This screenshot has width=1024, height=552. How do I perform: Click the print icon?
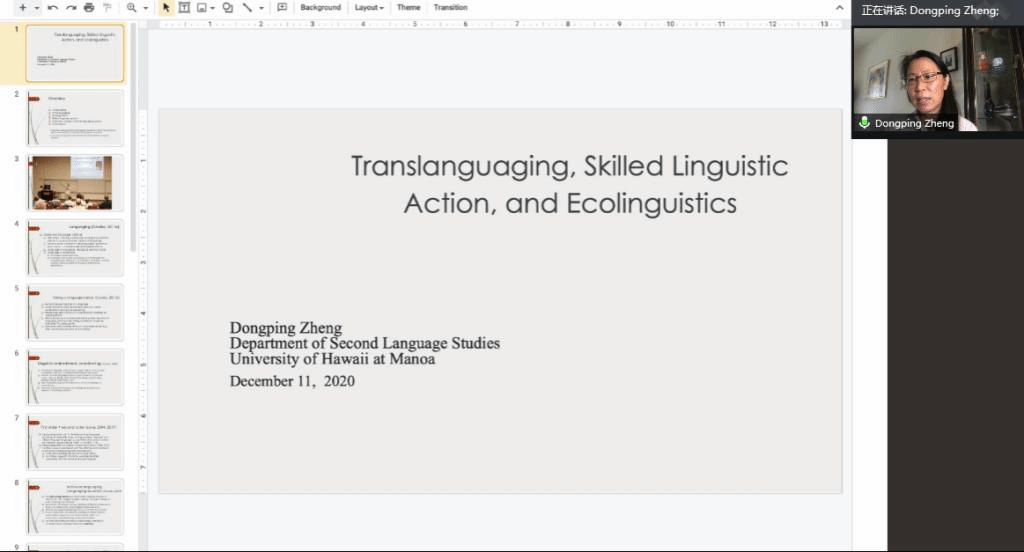[89, 7]
